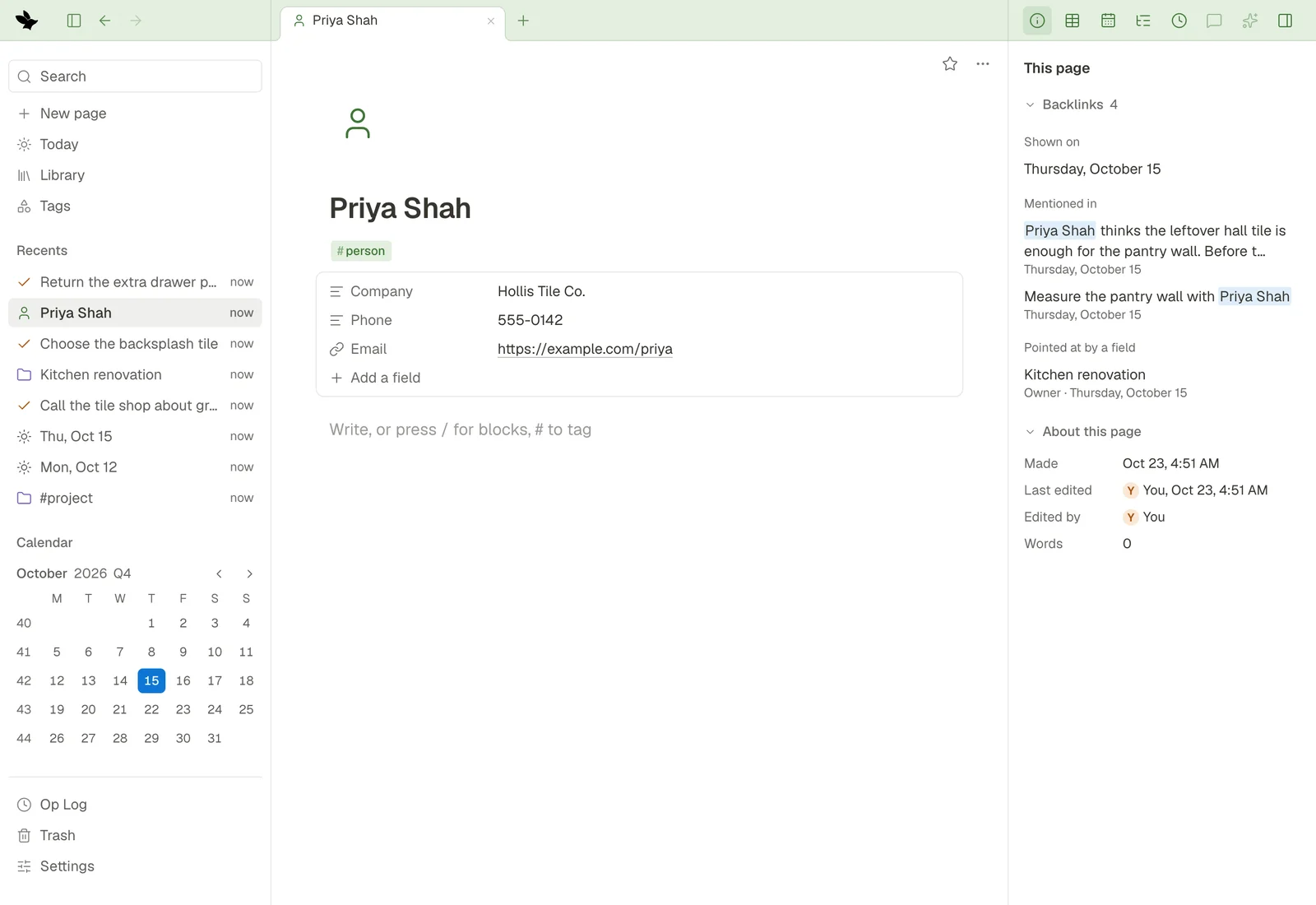Open the page more options menu

pyautogui.click(x=983, y=63)
